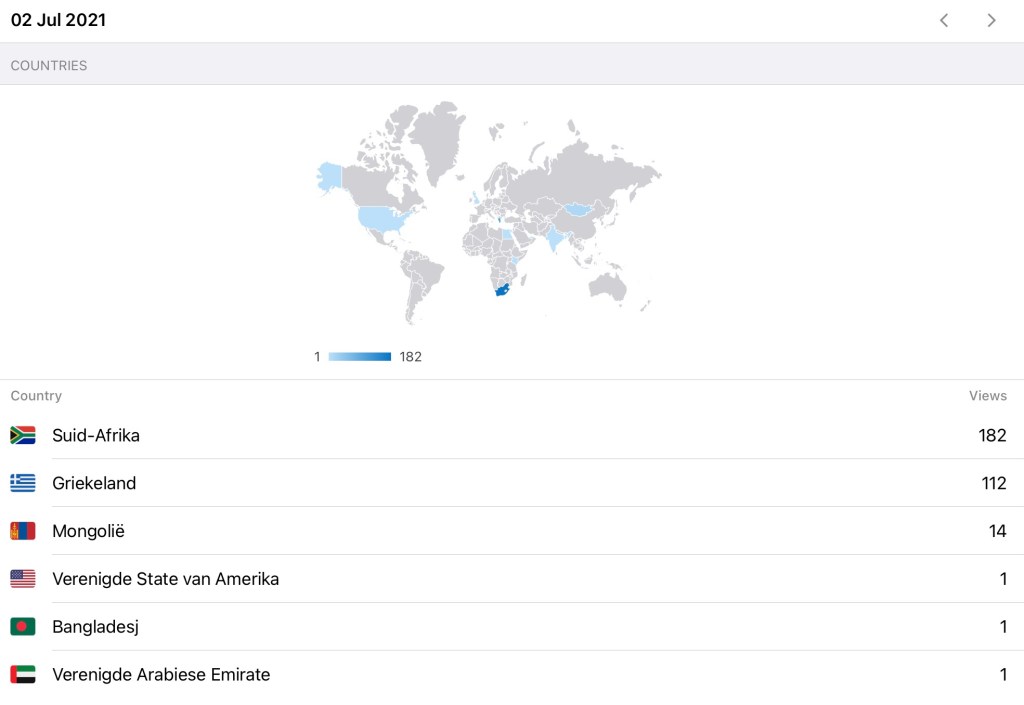Click the blue gradient legend bar
Image resolution: width=1024 pixels, height=705 pixels.
click(359, 357)
